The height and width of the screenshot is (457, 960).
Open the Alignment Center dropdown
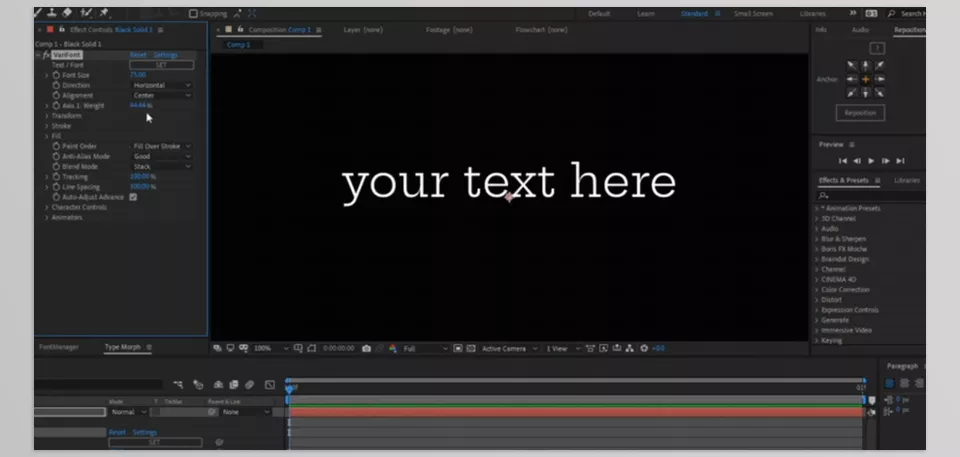click(x=162, y=96)
